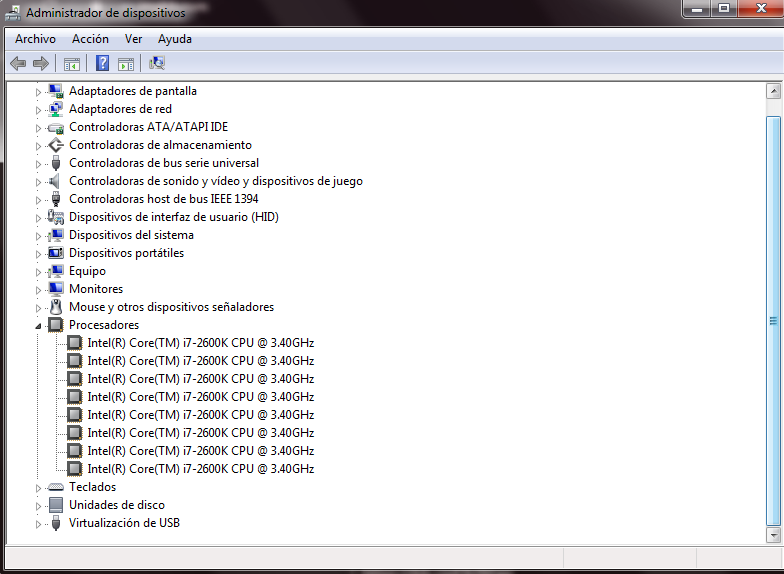Click the speaker icon for sound controllers
This screenshot has width=784, height=574.
(54, 181)
